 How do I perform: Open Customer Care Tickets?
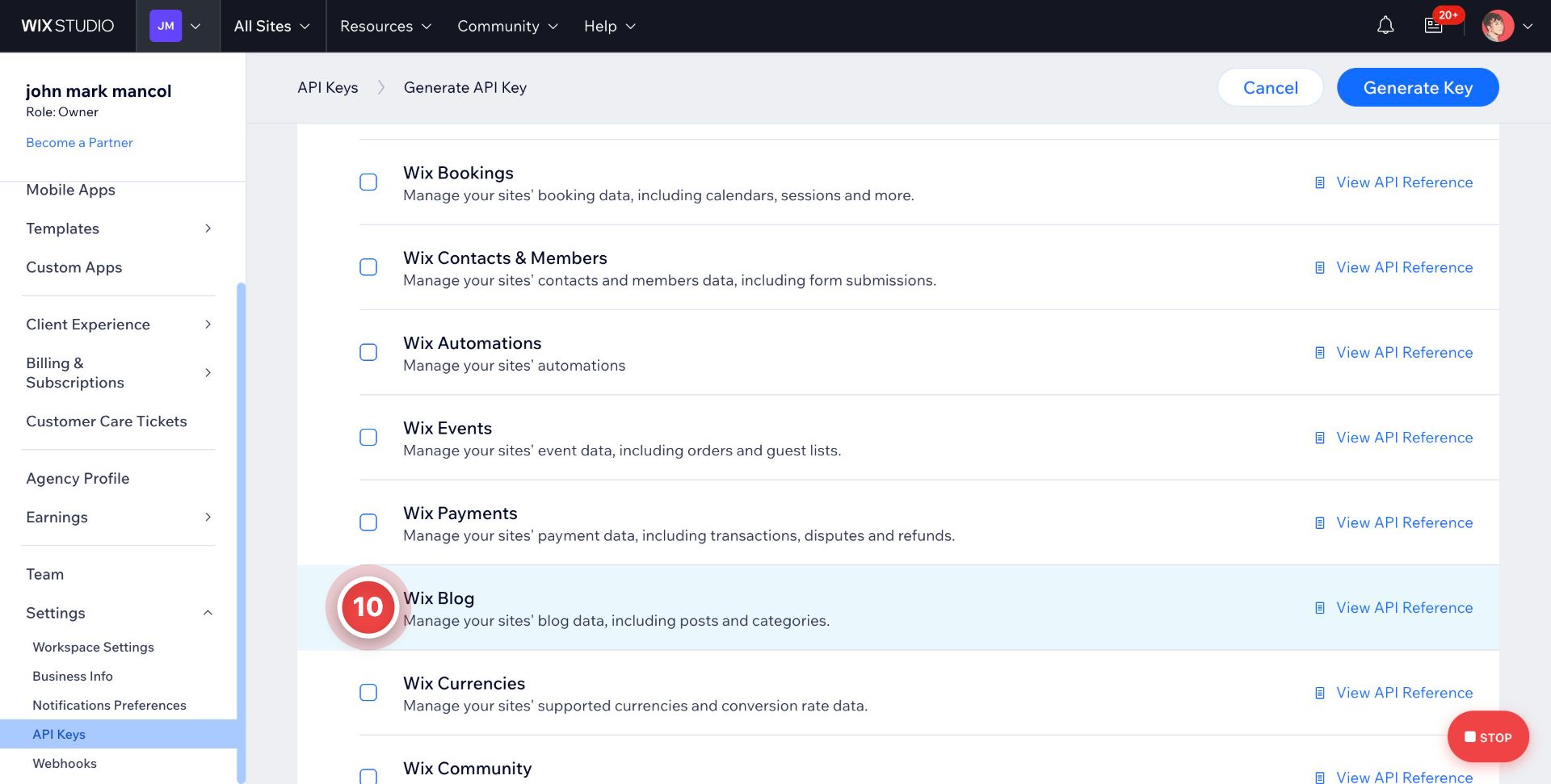[107, 421]
